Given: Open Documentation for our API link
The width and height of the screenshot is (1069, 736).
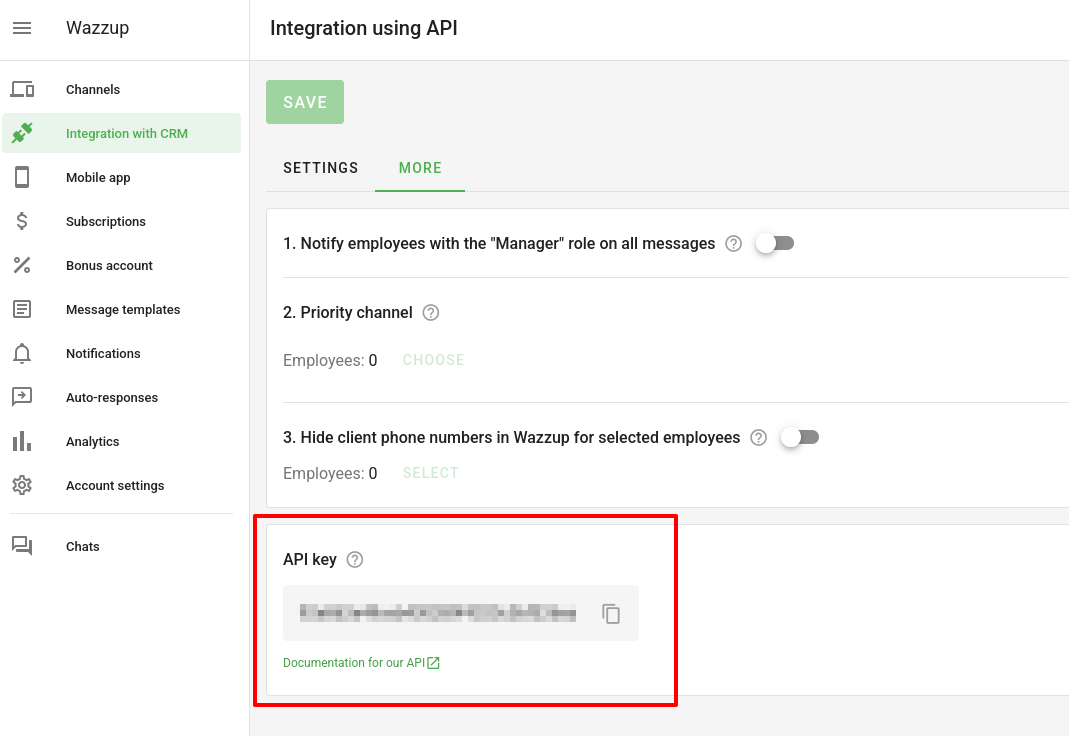Looking at the screenshot, I should [x=354, y=662].
